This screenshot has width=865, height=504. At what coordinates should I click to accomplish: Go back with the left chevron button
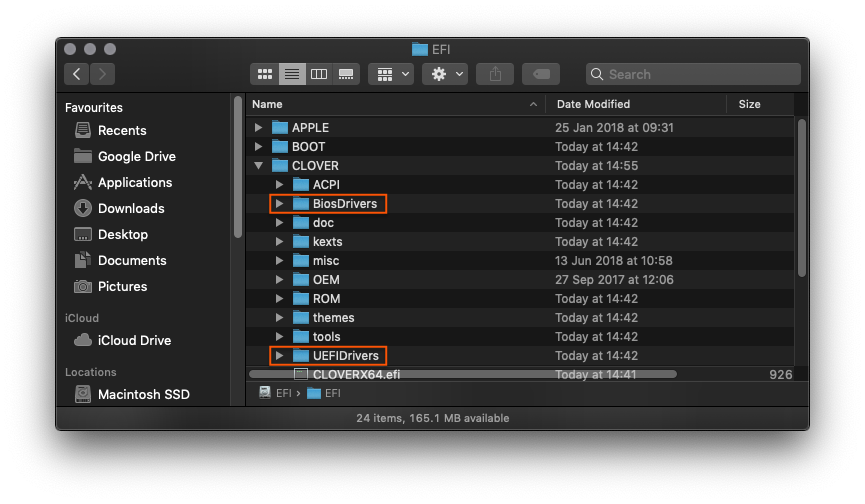(77, 74)
